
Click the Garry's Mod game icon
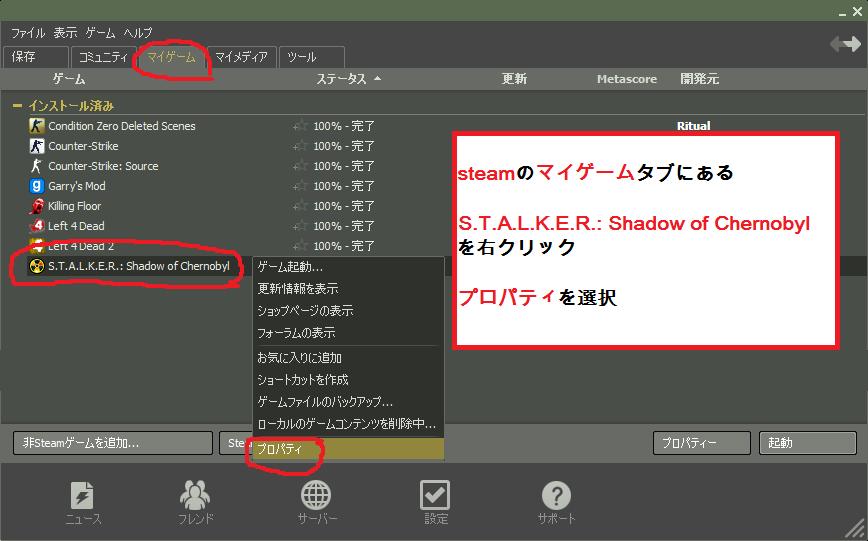(x=37, y=186)
